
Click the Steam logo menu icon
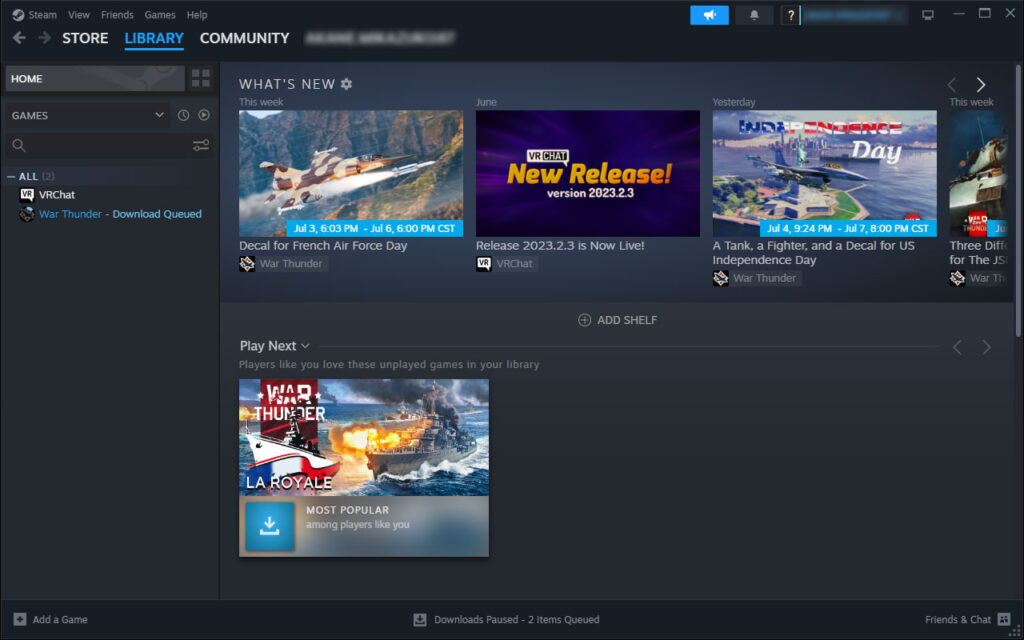[x=18, y=14]
